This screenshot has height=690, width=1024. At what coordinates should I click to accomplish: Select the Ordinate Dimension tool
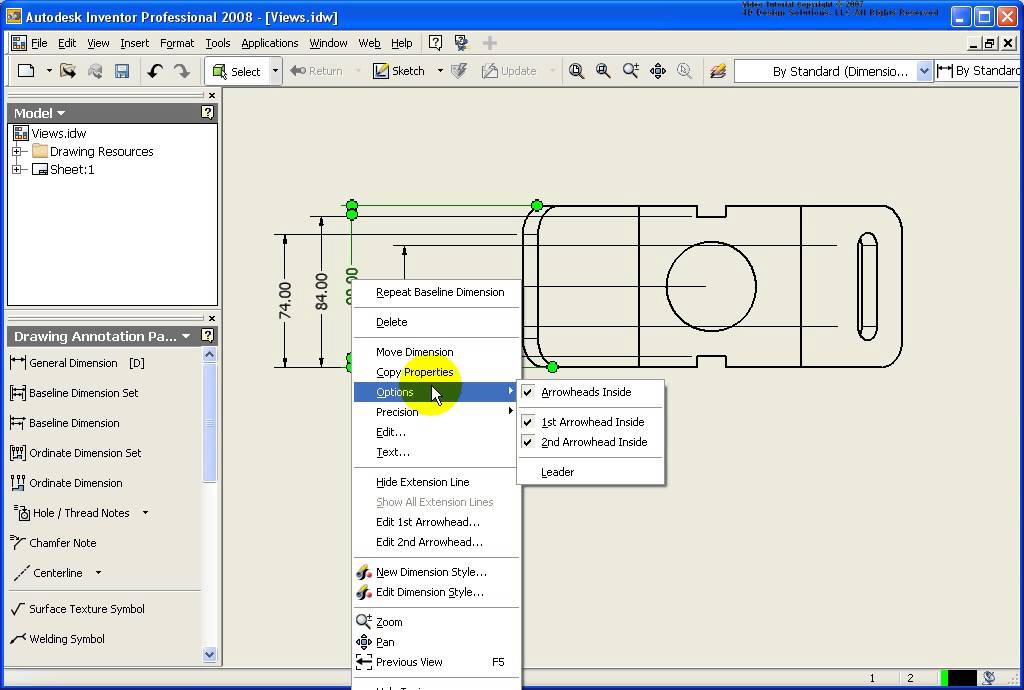click(66, 483)
